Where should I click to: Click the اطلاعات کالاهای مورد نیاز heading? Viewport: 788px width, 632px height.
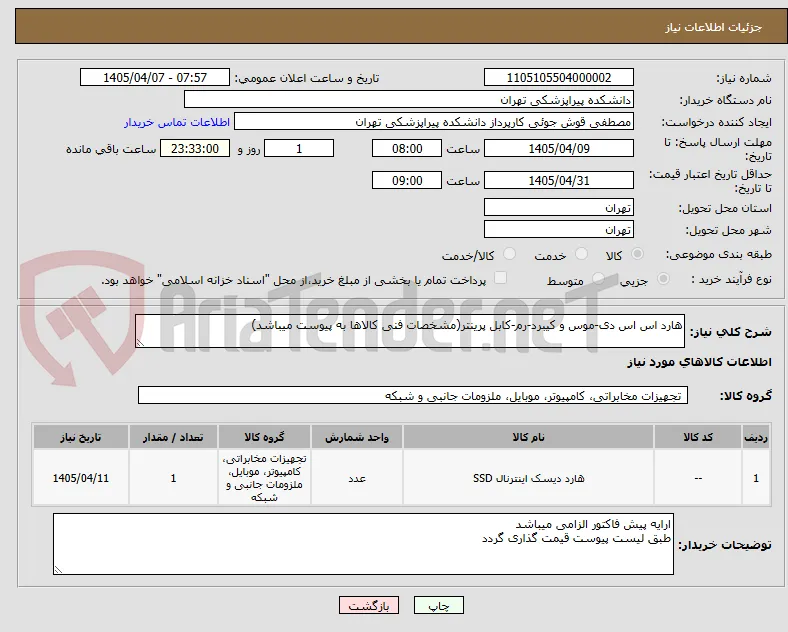699,362
